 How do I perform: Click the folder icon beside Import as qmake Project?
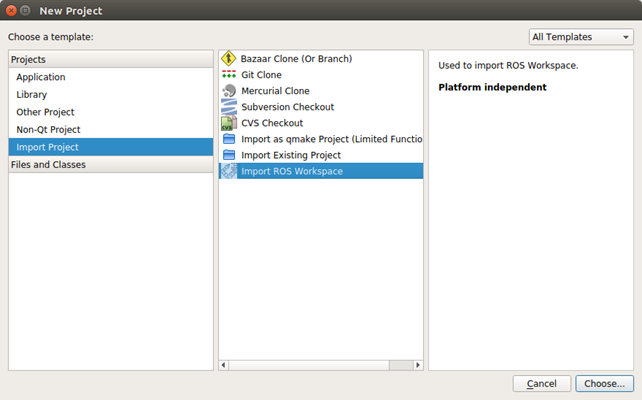point(229,139)
